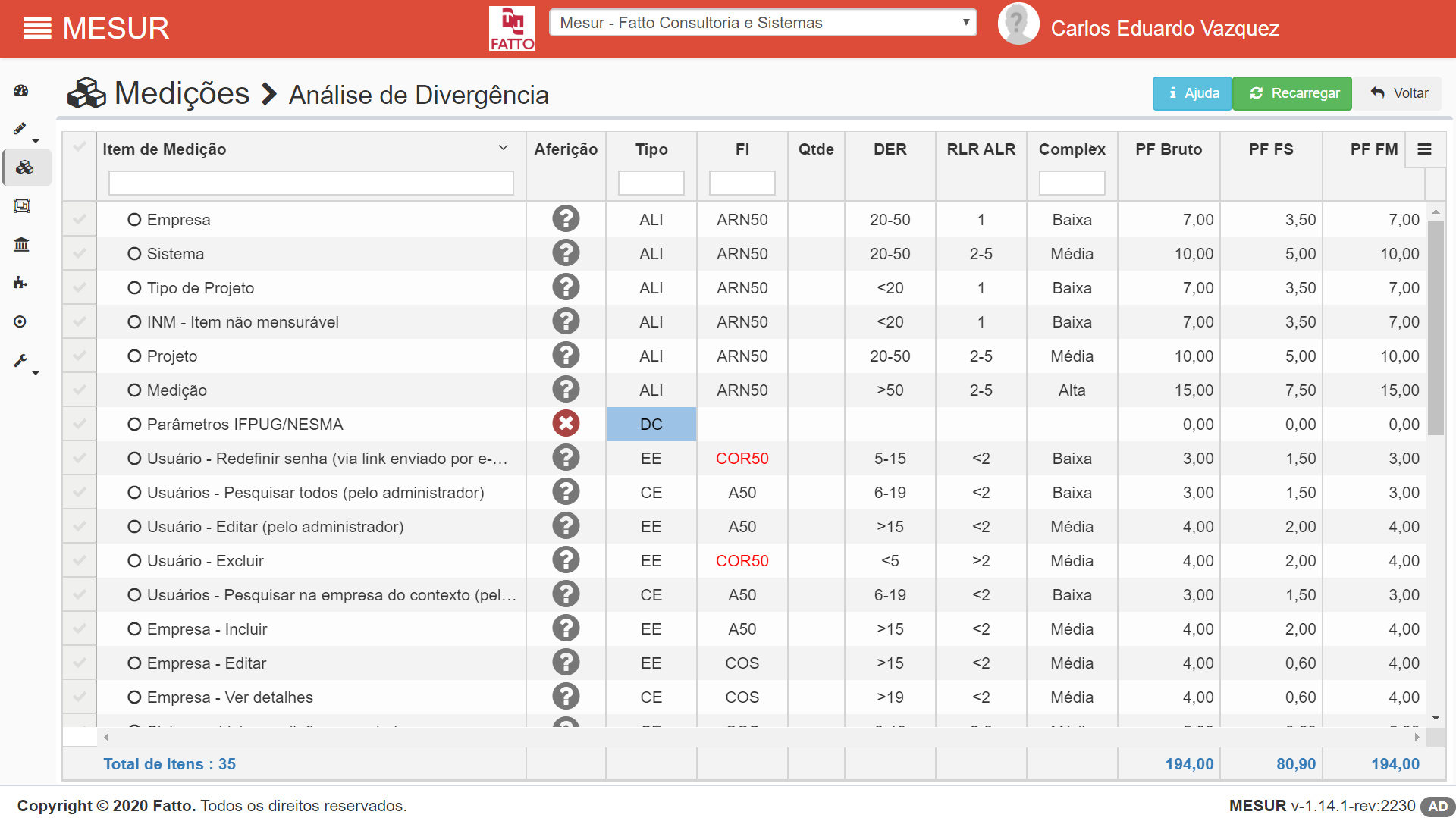The image size is (1456, 818).
Task: Sort by the DER column header
Action: [890, 149]
